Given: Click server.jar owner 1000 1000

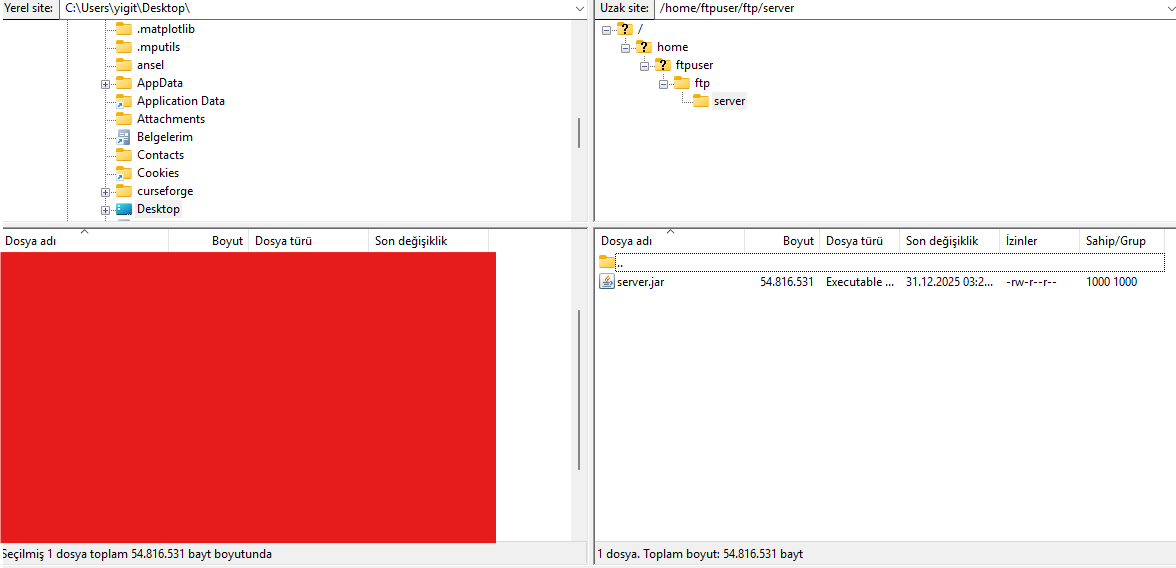Looking at the screenshot, I should (x=1112, y=282).
